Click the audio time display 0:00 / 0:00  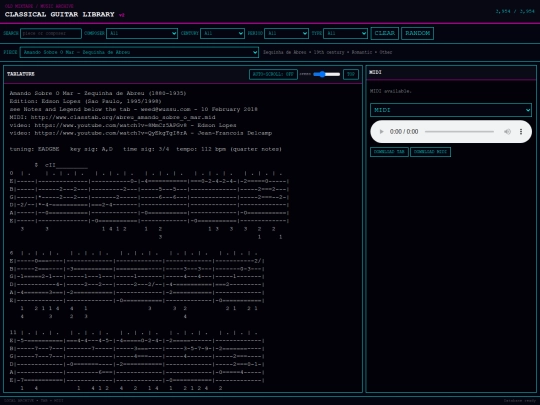(x=404, y=132)
